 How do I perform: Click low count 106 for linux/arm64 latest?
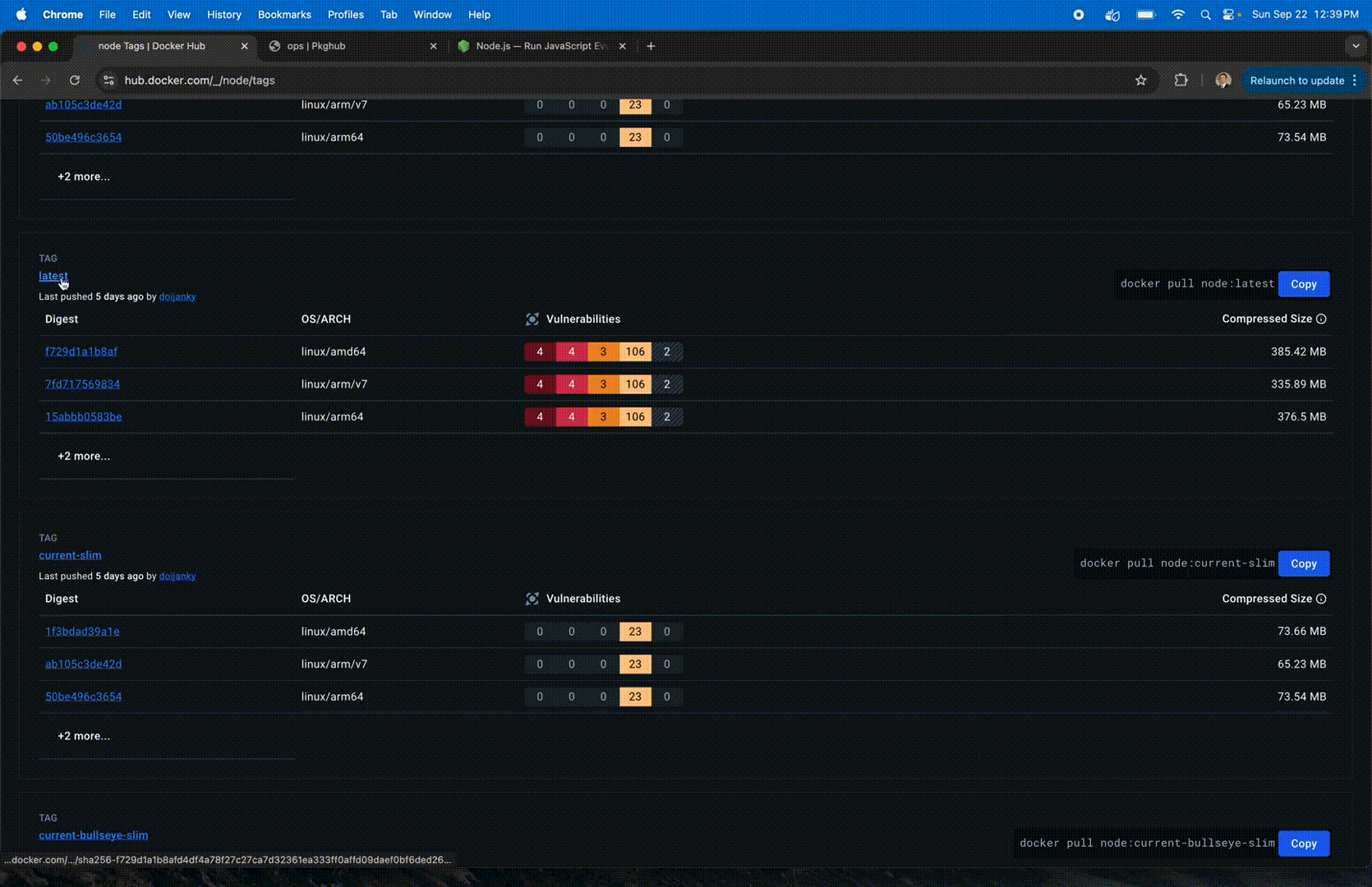pyautogui.click(x=635, y=416)
